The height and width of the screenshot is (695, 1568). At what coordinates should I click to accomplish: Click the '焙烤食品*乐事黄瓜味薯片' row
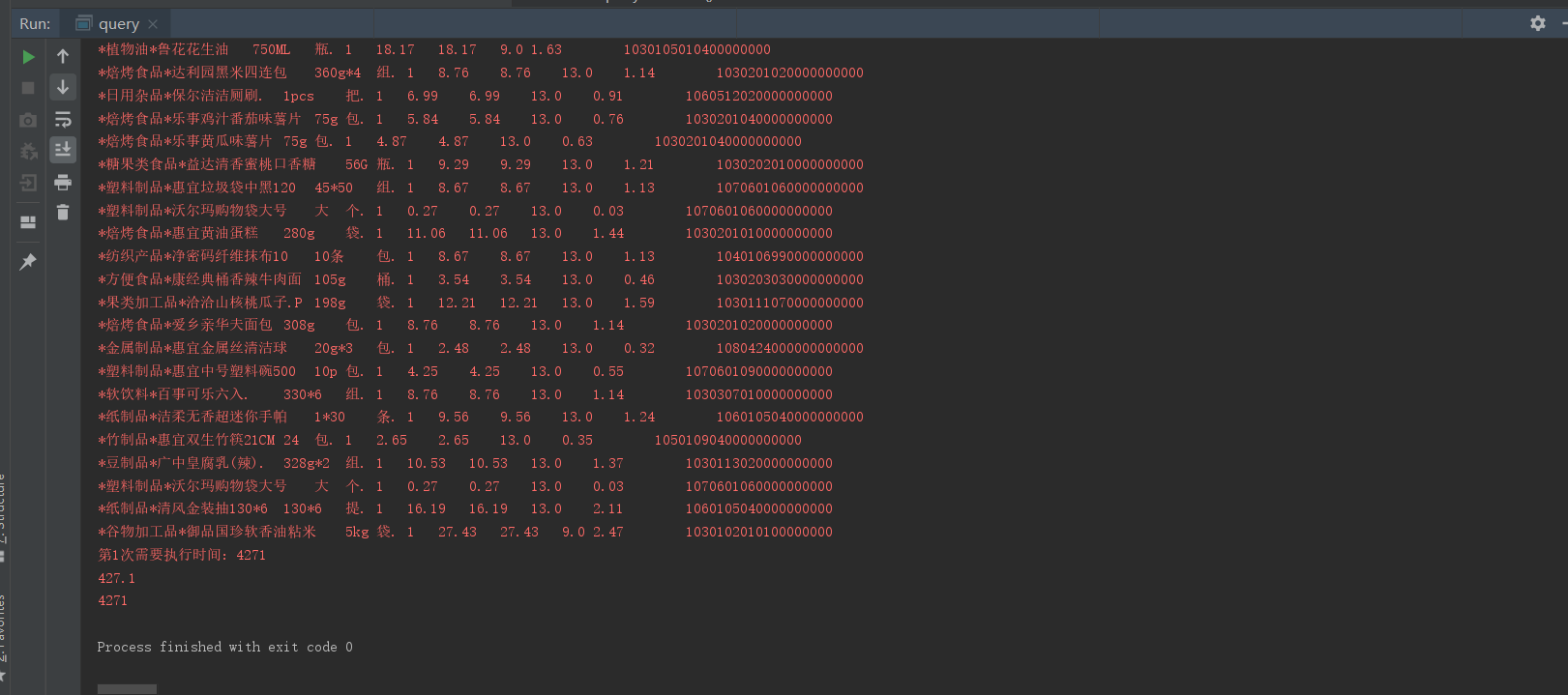coord(450,141)
